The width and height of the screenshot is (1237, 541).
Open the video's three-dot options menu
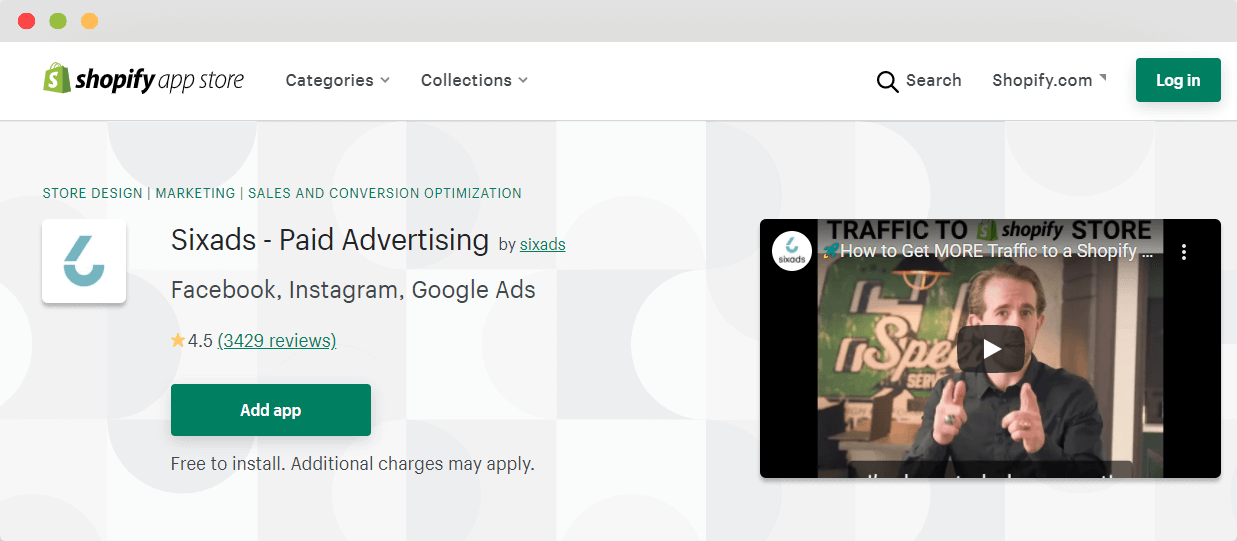pos(1184,252)
